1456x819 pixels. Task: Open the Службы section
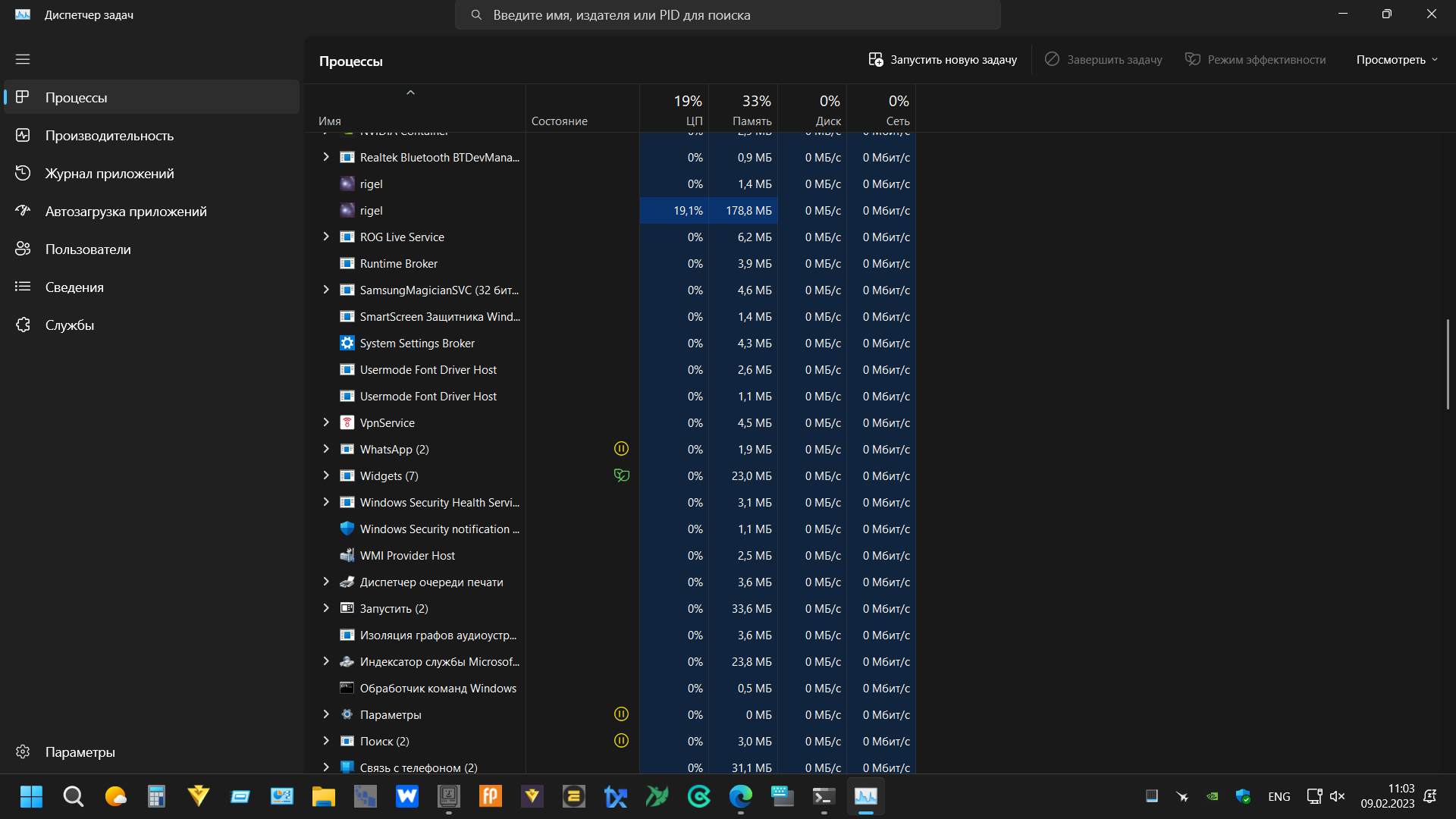pyautogui.click(x=68, y=325)
